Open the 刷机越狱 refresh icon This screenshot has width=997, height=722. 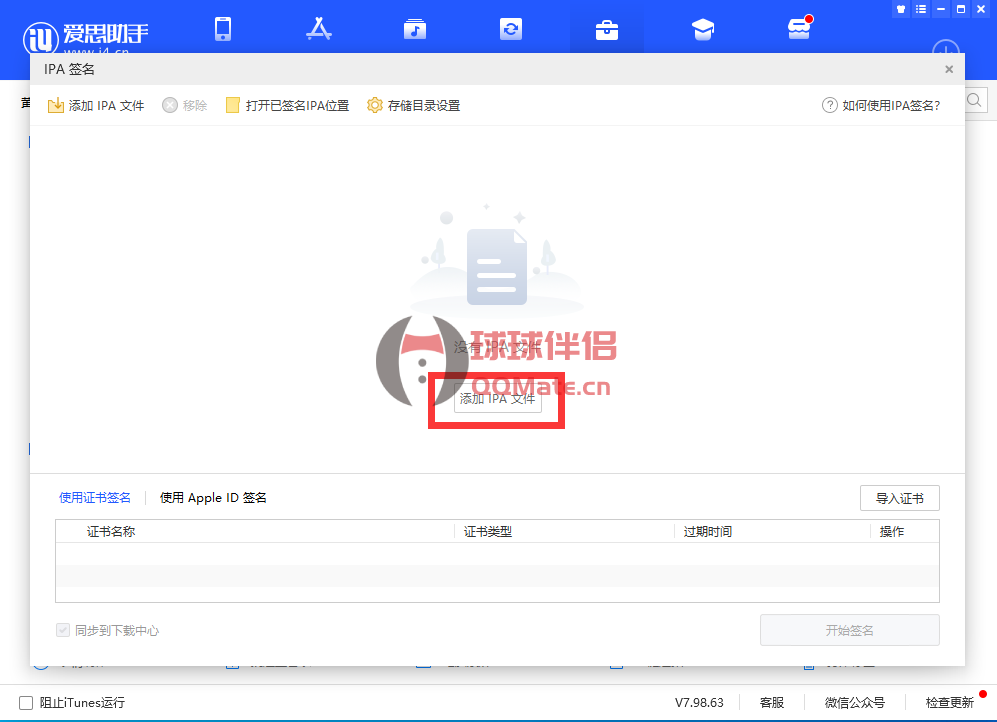510,29
